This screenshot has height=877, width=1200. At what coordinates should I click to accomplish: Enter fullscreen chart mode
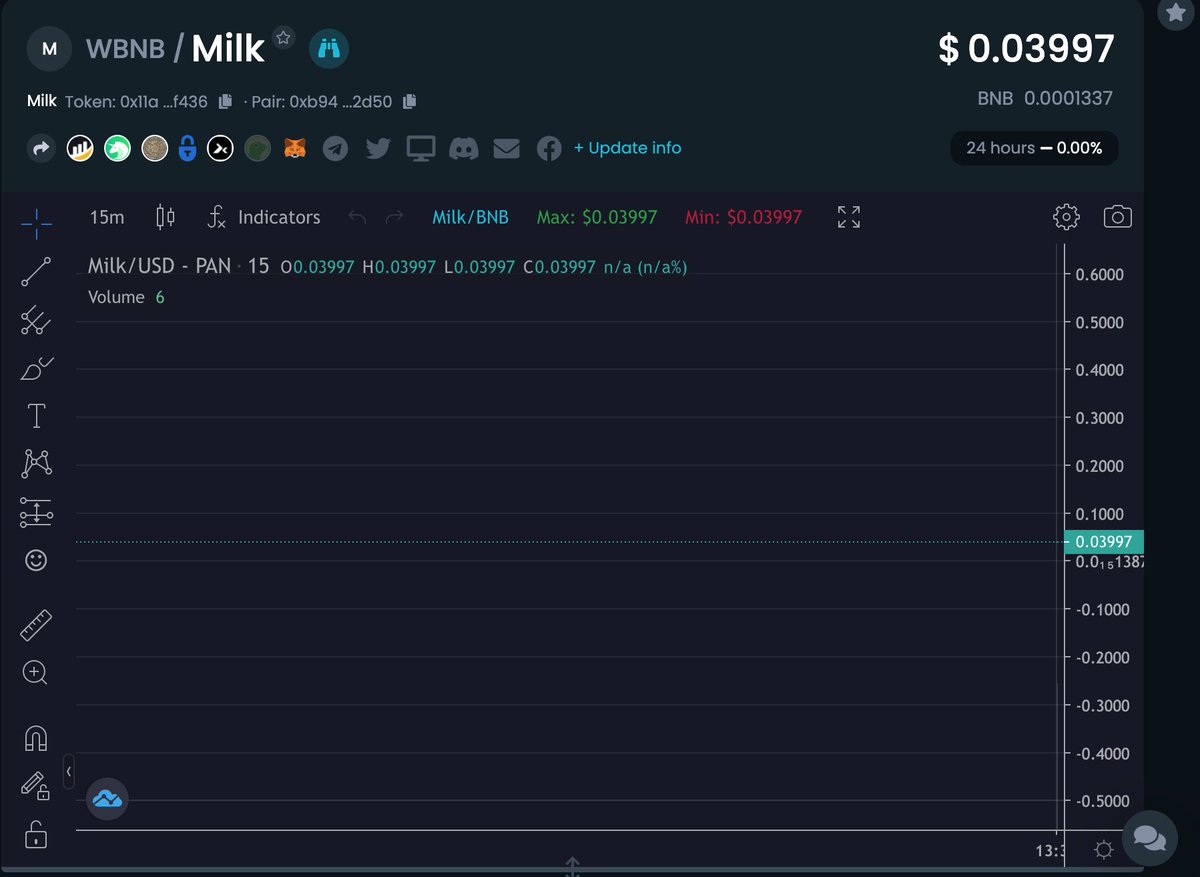[849, 217]
